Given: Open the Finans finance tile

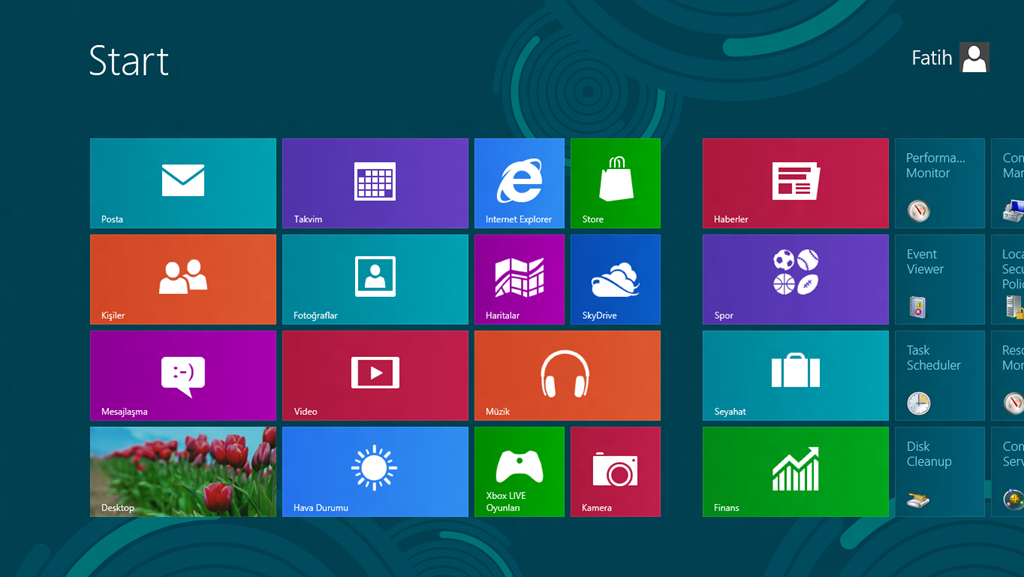Looking at the screenshot, I should pos(795,472).
